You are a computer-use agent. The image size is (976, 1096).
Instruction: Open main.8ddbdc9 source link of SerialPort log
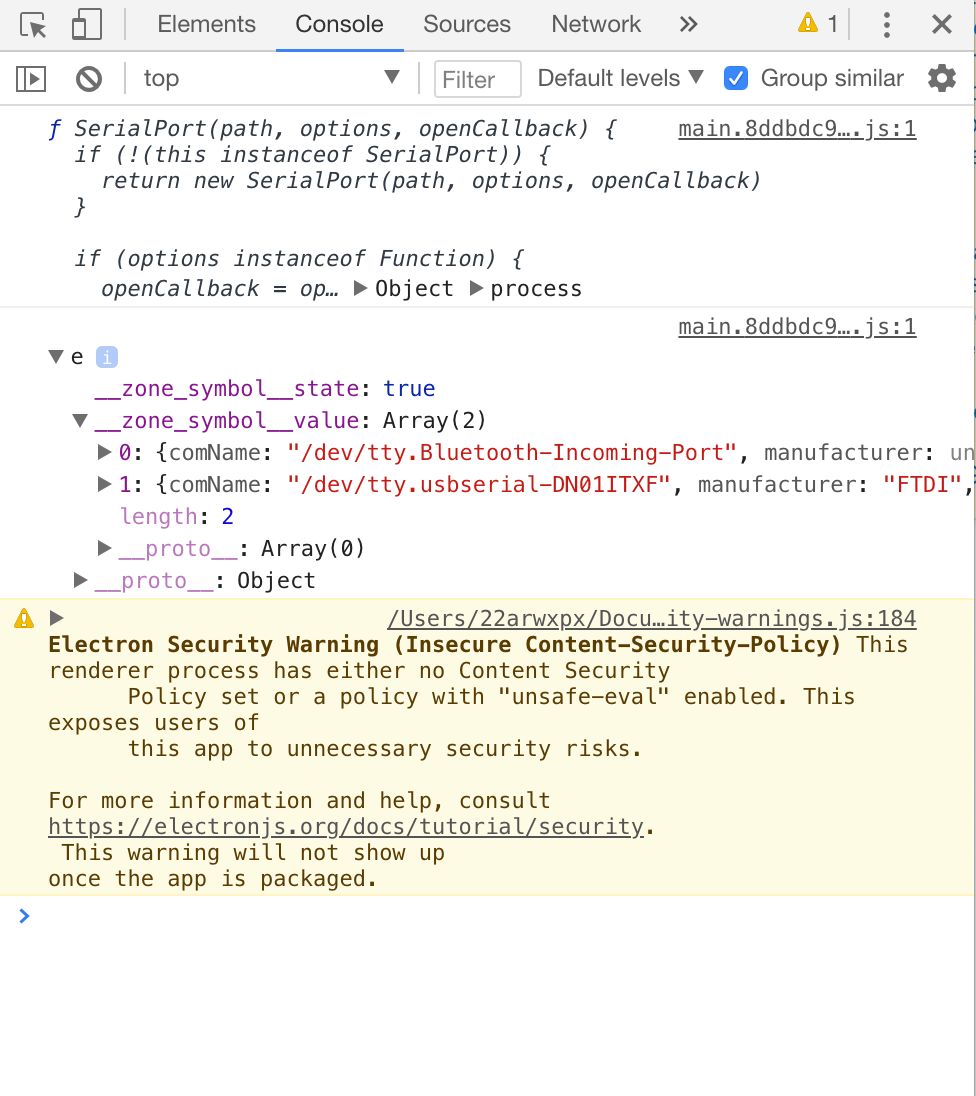[797, 129]
